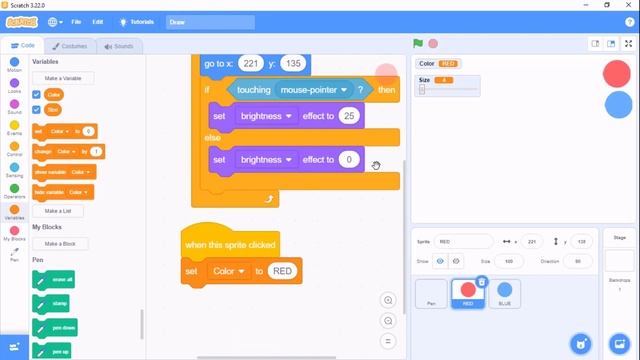Open the Edit menu
This screenshot has height=360, width=640.
pos(98,22)
